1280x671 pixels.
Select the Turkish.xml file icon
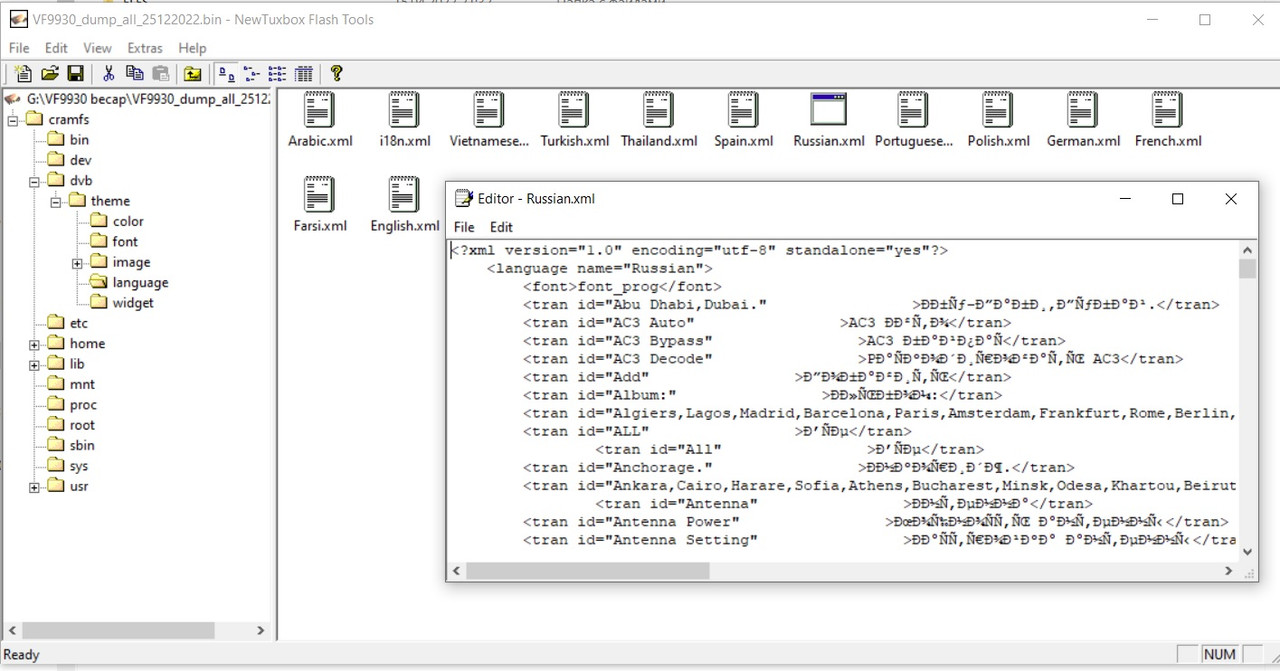(x=574, y=109)
